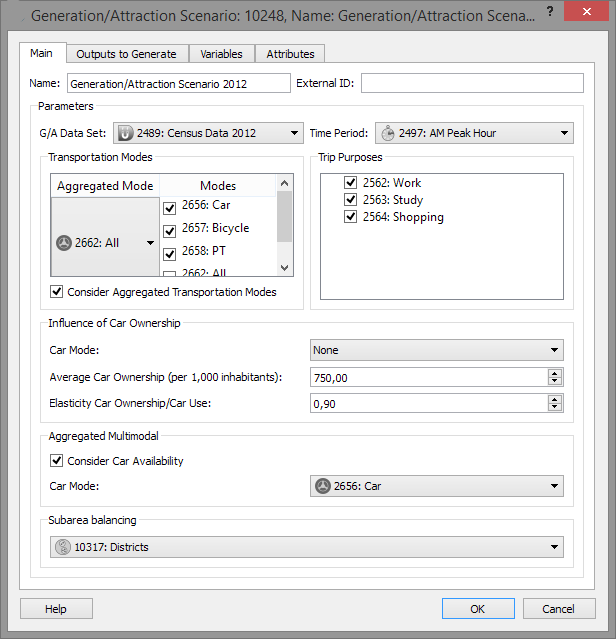The image size is (616, 639).
Task: Open the Subarea balancing Districts dropdown
Action: (307, 547)
